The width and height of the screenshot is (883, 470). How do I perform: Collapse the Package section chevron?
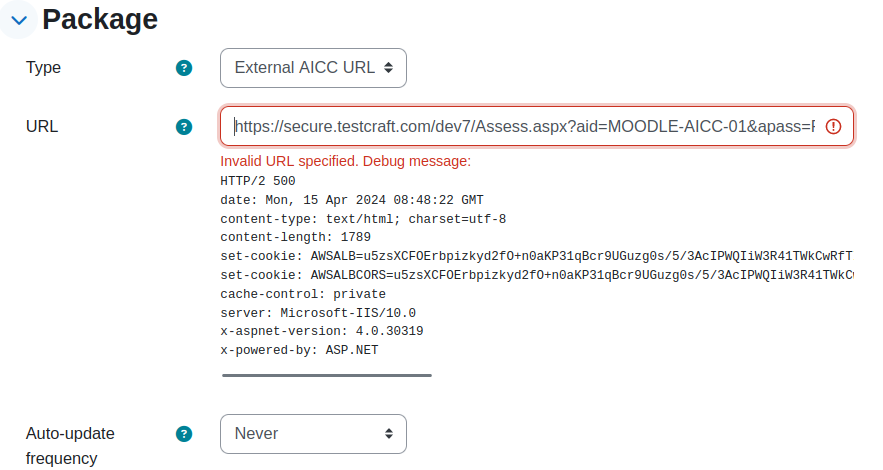19,20
